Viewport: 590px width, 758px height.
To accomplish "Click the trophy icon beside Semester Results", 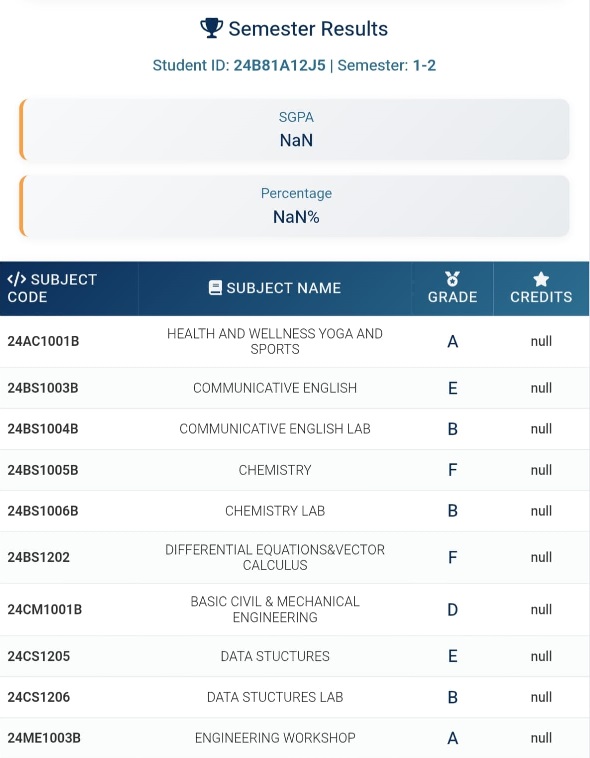I will click(211, 28).
